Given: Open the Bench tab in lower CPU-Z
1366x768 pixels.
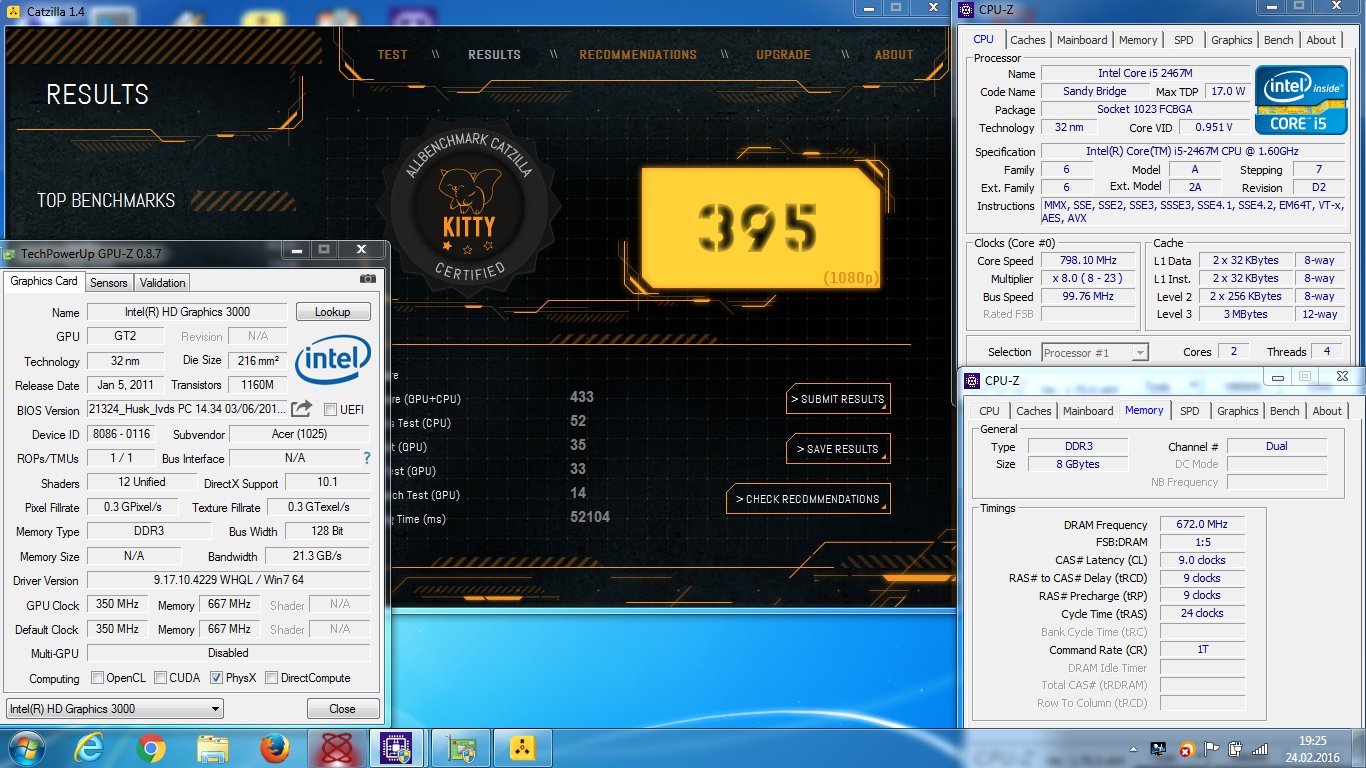Looking at the screenshot, I should [x=1284, y=411].
